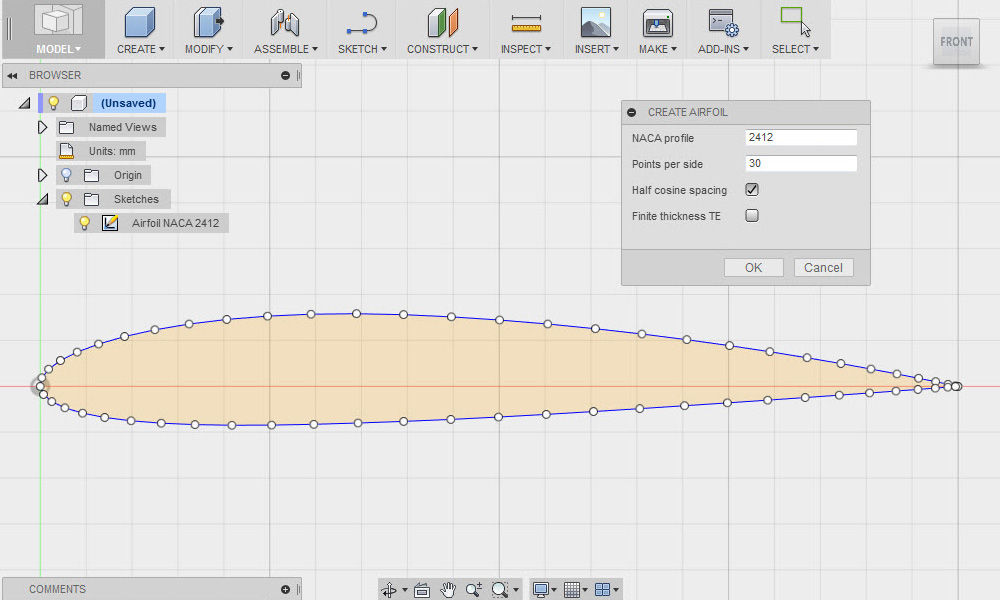
Task: Open the CREATE menu label
Action: point(140,49)
